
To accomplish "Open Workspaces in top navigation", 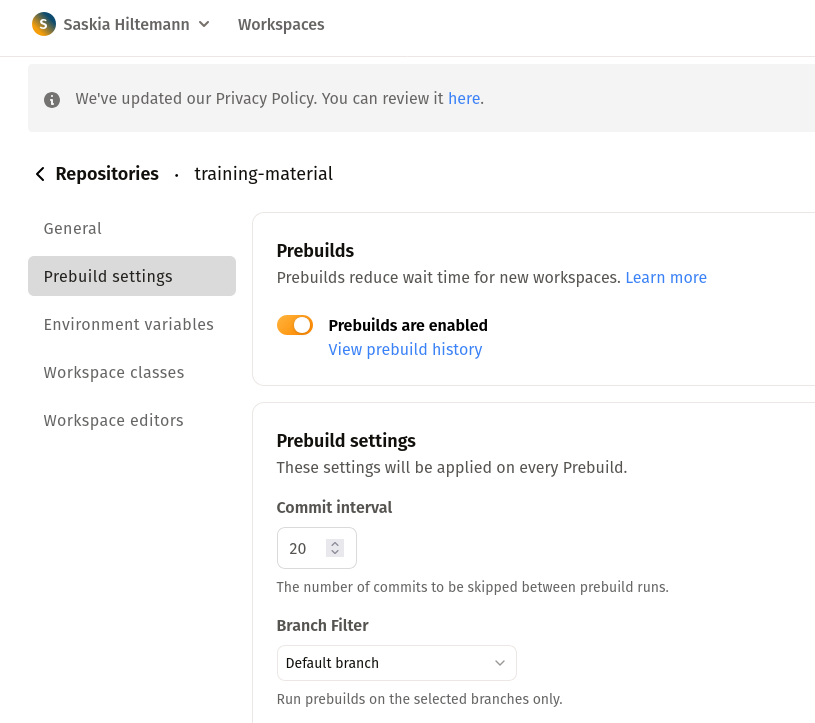I will [281, 24].
